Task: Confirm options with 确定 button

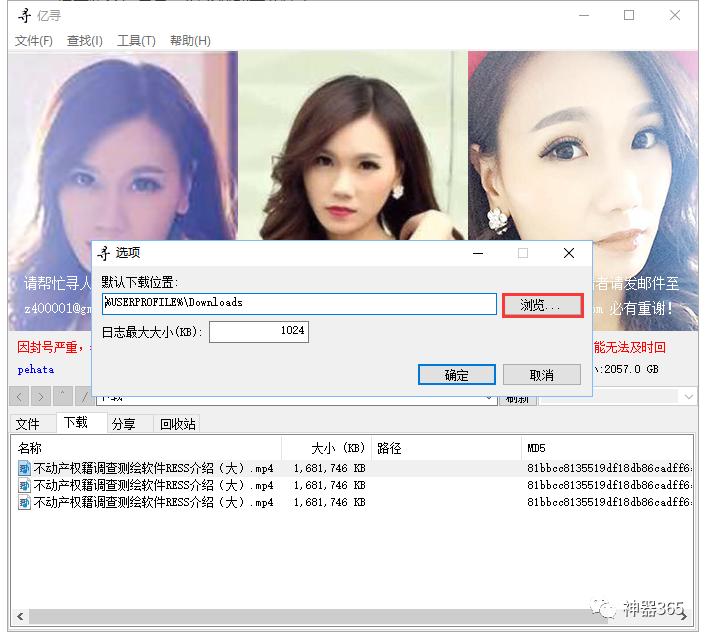Action: click(457, 375)
